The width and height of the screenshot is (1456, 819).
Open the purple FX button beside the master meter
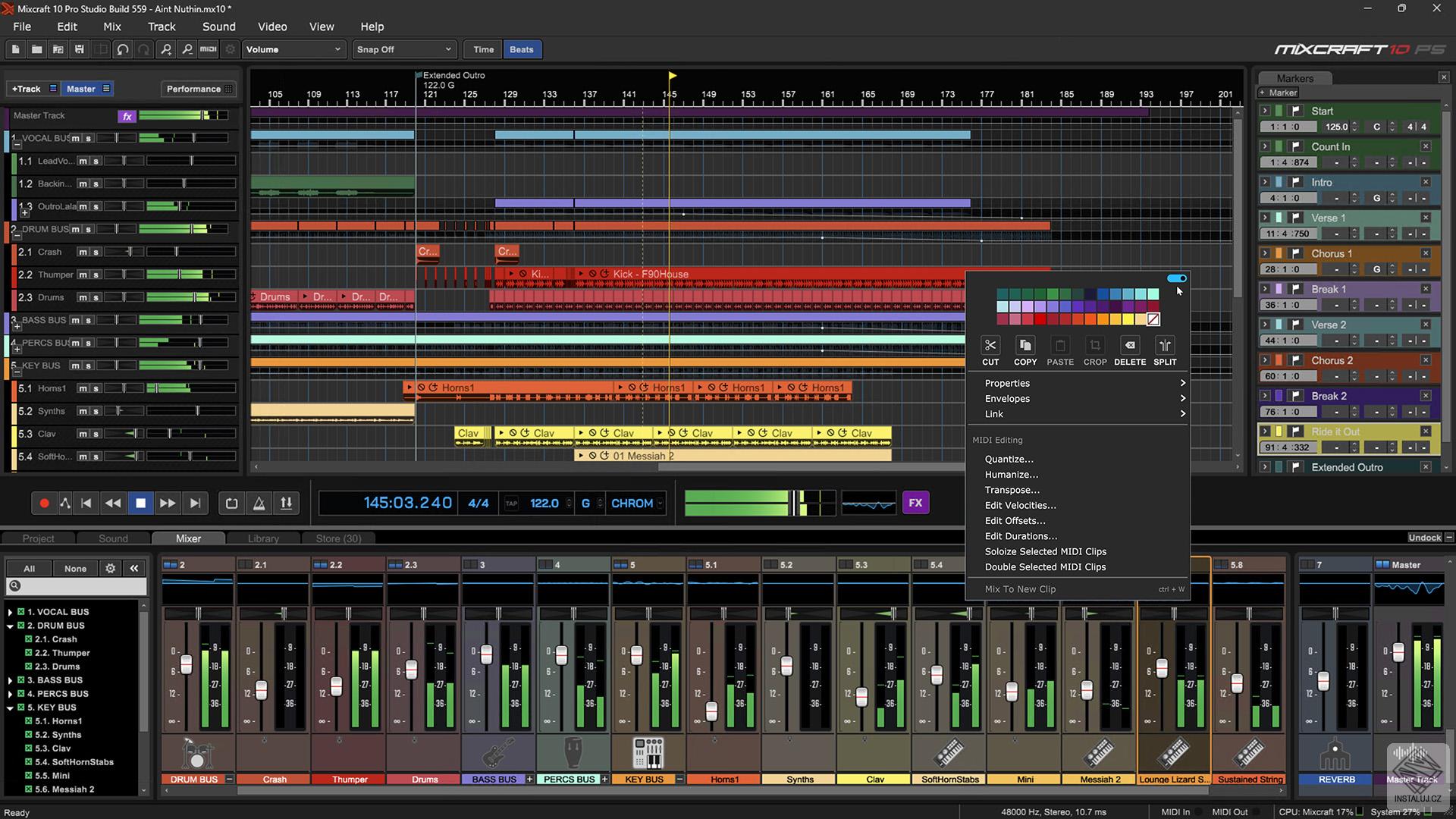tap(915, 503)
